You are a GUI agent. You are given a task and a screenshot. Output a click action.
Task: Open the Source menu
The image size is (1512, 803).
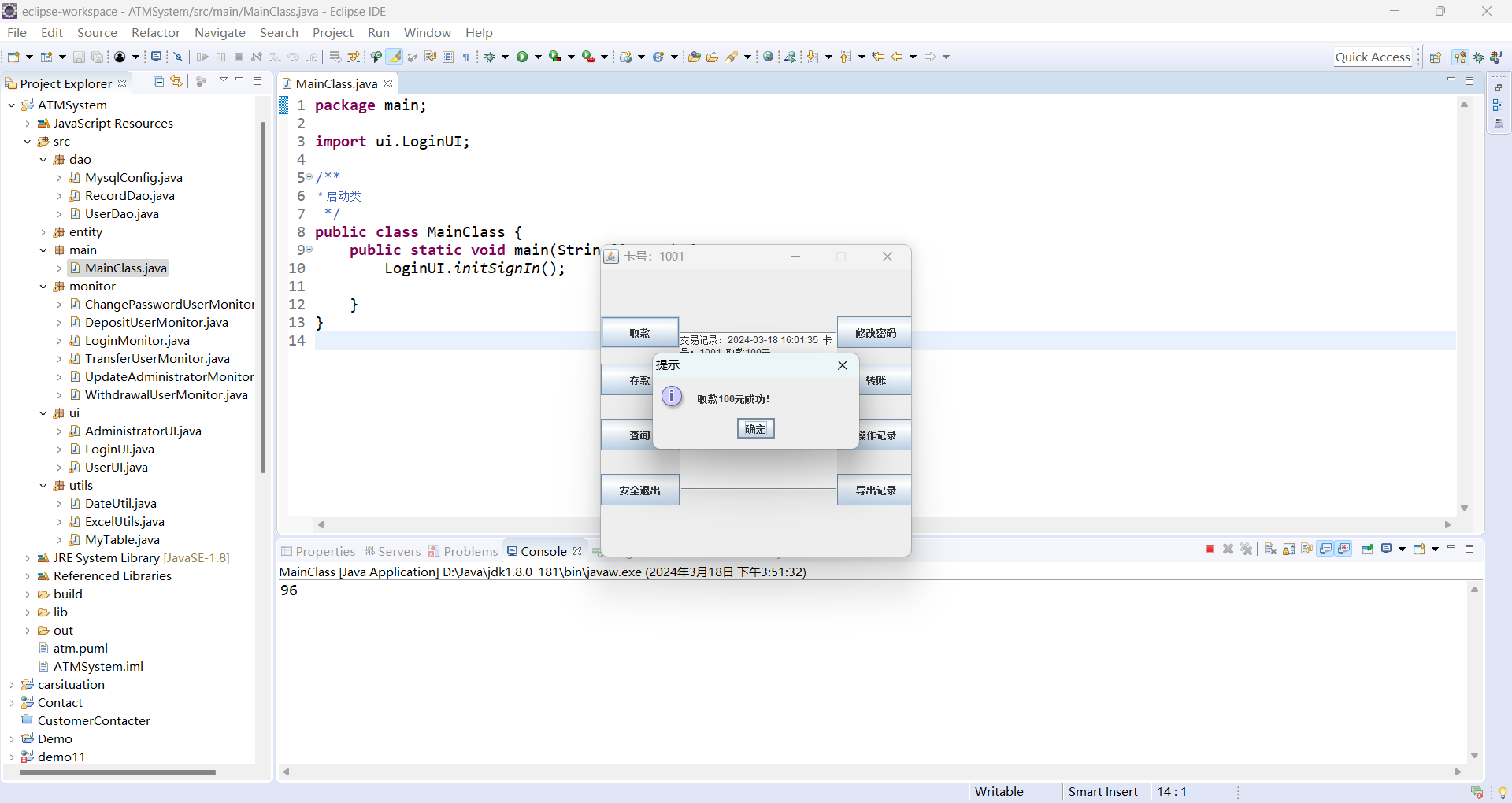tap(97, 32)
